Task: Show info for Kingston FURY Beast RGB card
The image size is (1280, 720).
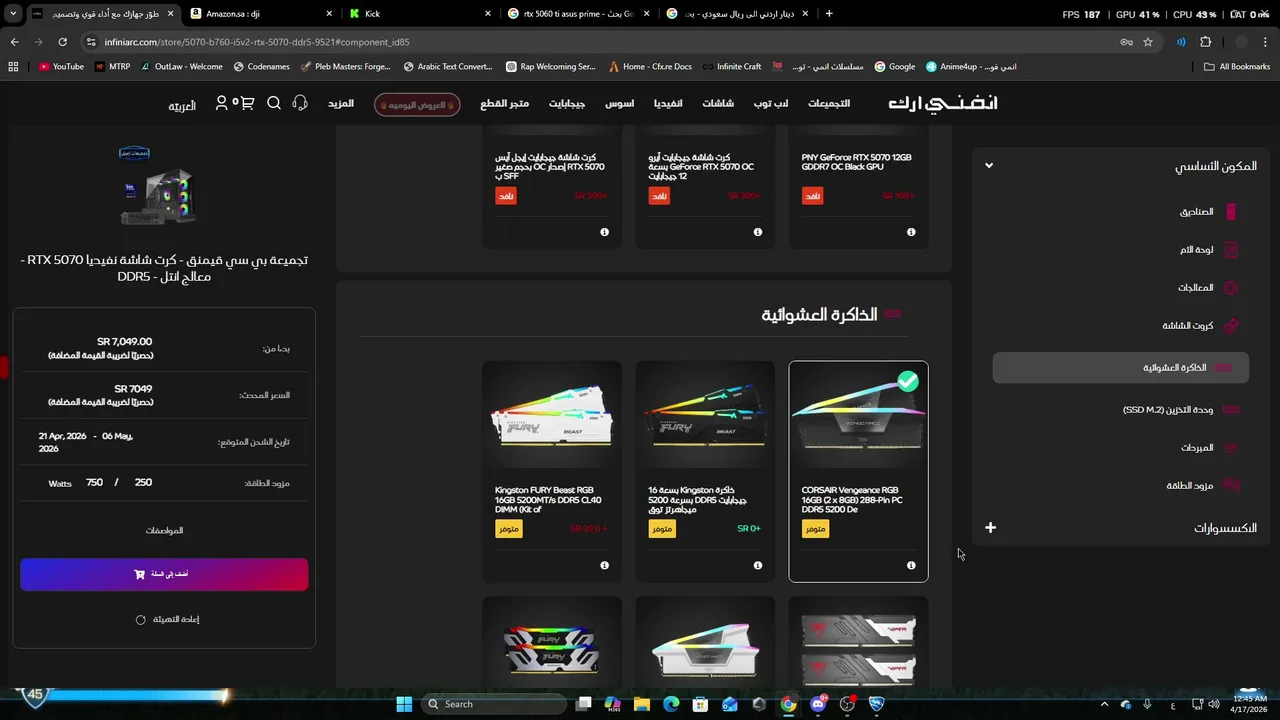Action: (605, 565)
